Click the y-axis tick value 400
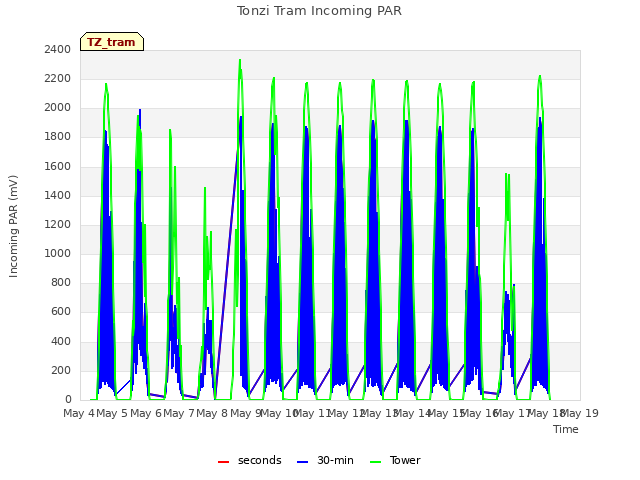This screenshot has height=480, width=640. pyautogui.click(x=61, y=342)
